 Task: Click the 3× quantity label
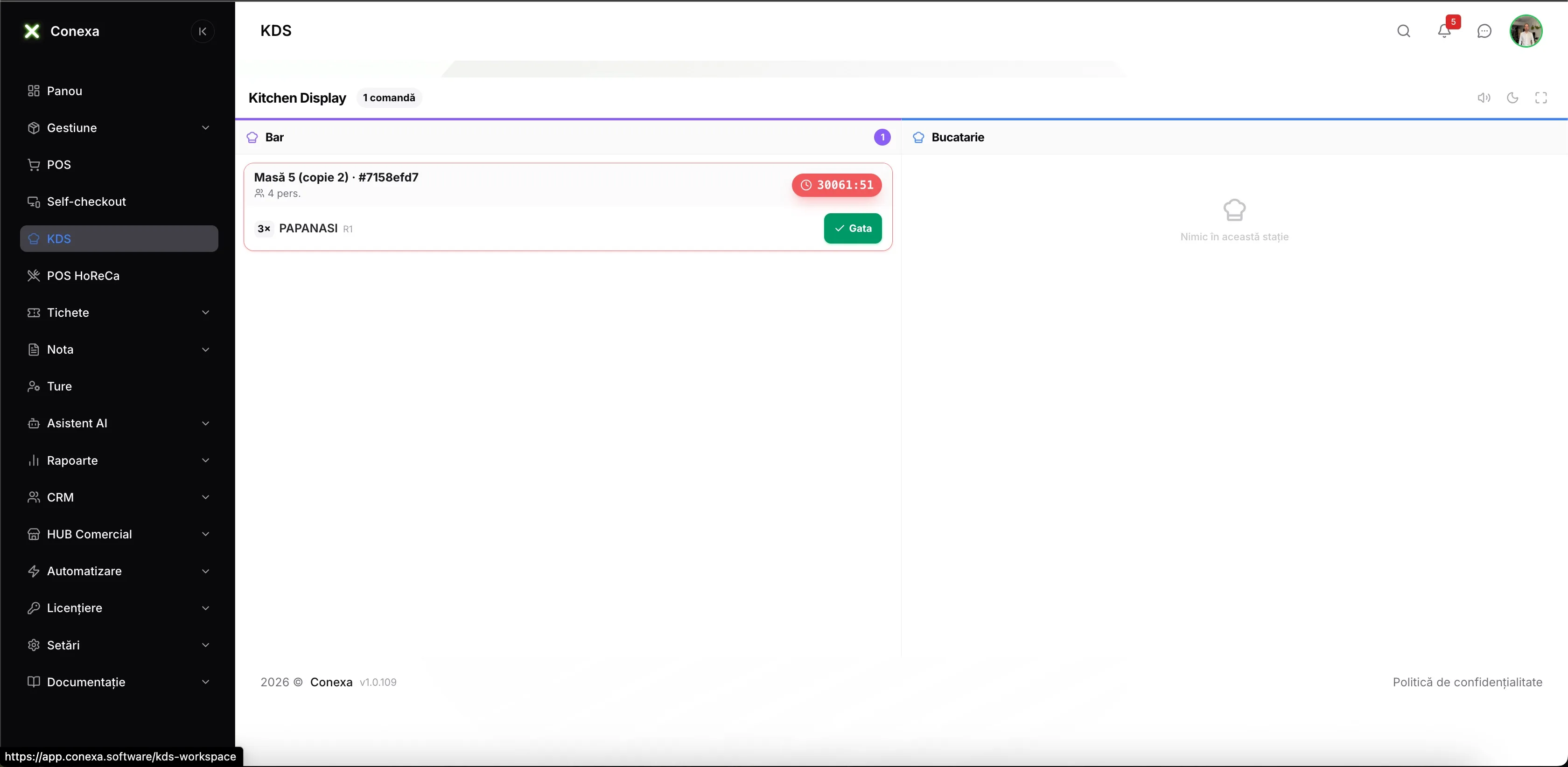pyautogui.click(x=264, y=228)
